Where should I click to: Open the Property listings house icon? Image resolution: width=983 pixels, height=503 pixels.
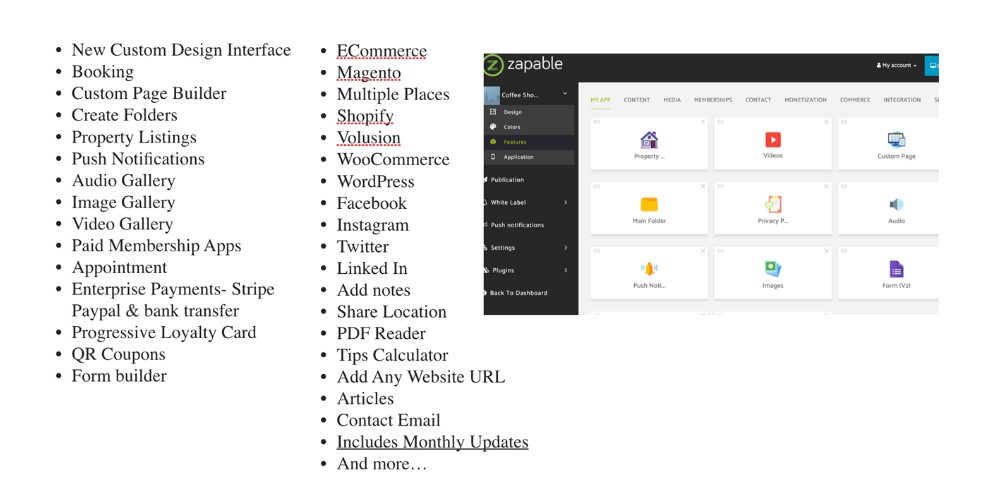649,139
